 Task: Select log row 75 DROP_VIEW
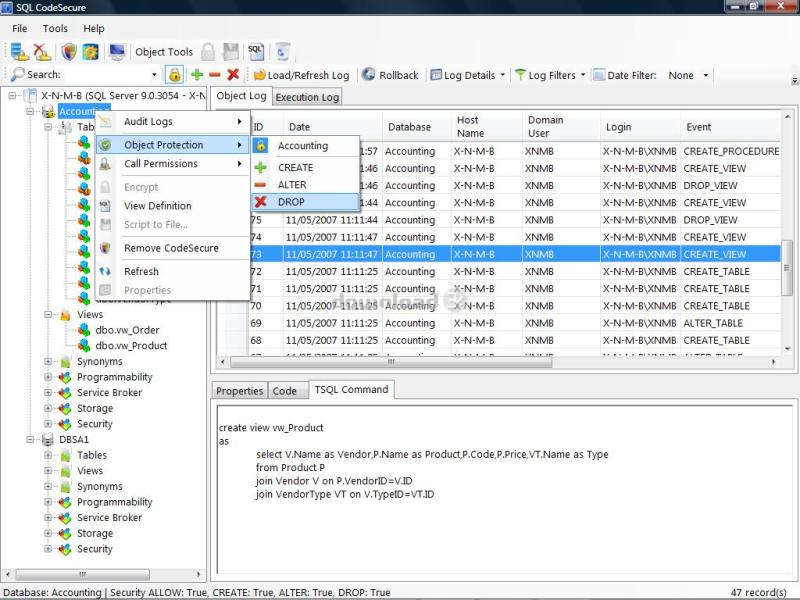click(x=515, y=220)
